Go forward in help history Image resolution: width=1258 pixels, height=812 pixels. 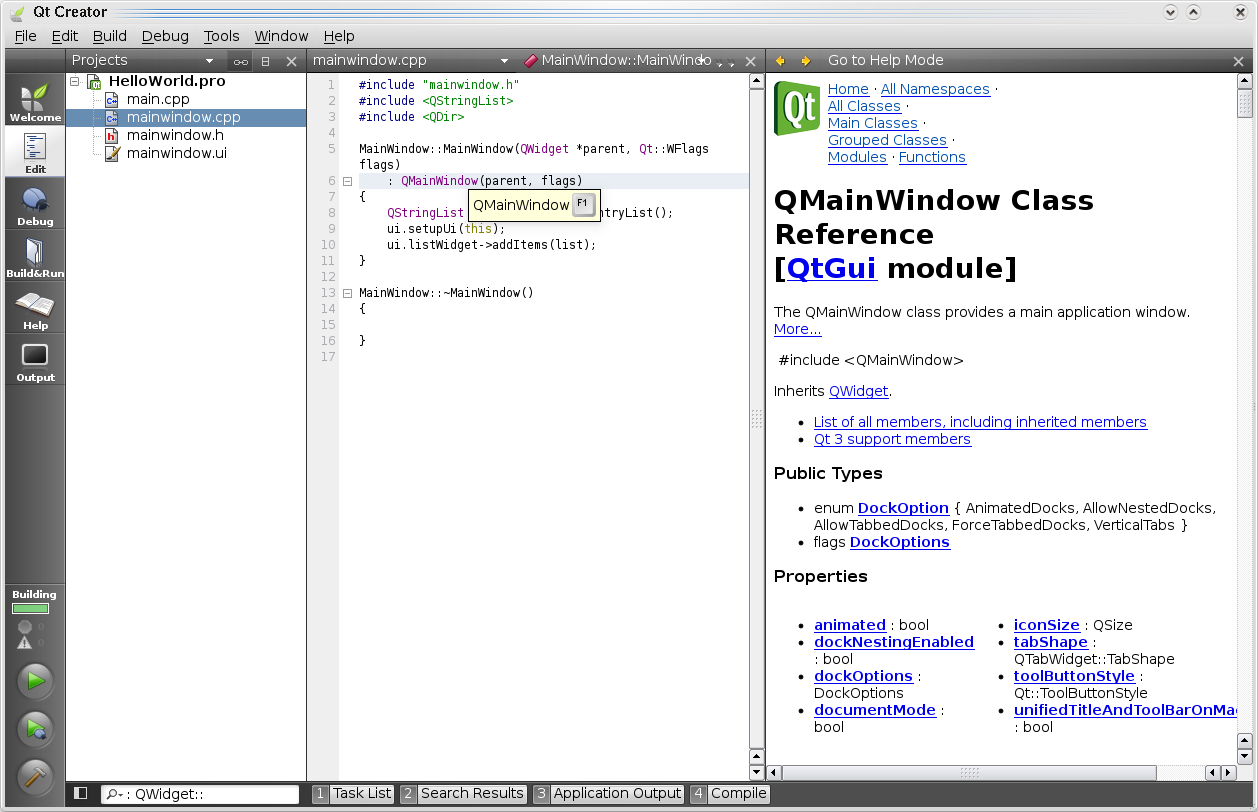coord(806,61)
